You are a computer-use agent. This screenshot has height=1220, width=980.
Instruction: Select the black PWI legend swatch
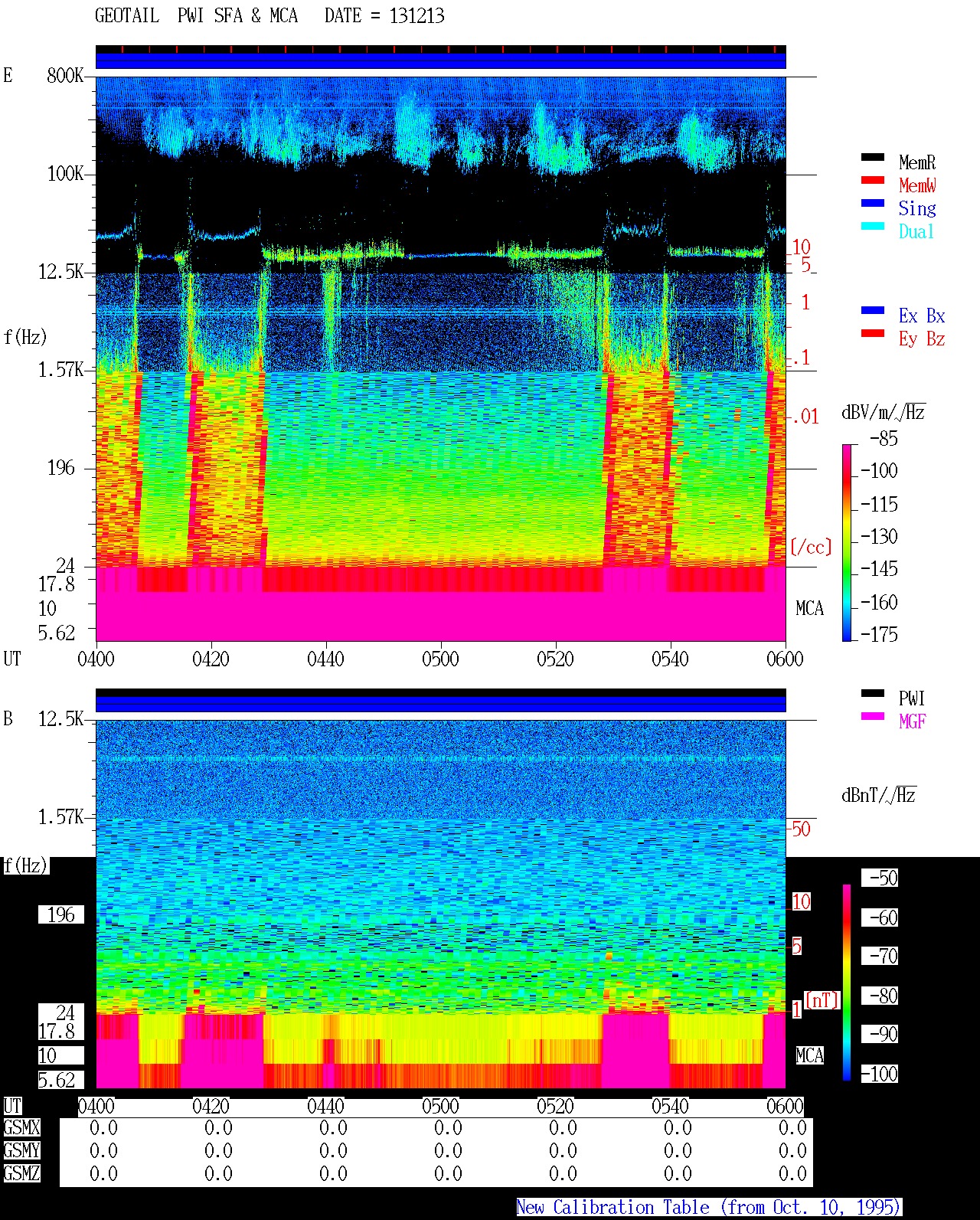coord(873,693)
